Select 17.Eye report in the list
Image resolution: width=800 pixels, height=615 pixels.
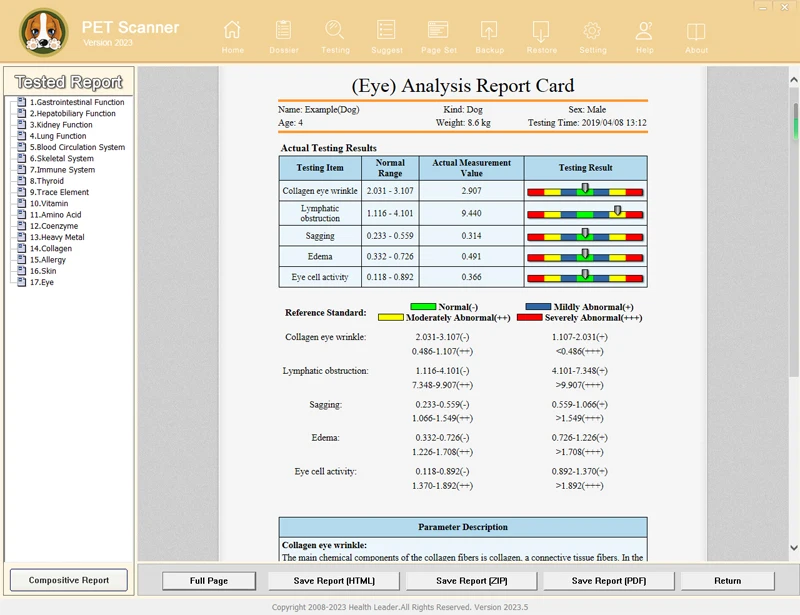click(x=44, y=282)
